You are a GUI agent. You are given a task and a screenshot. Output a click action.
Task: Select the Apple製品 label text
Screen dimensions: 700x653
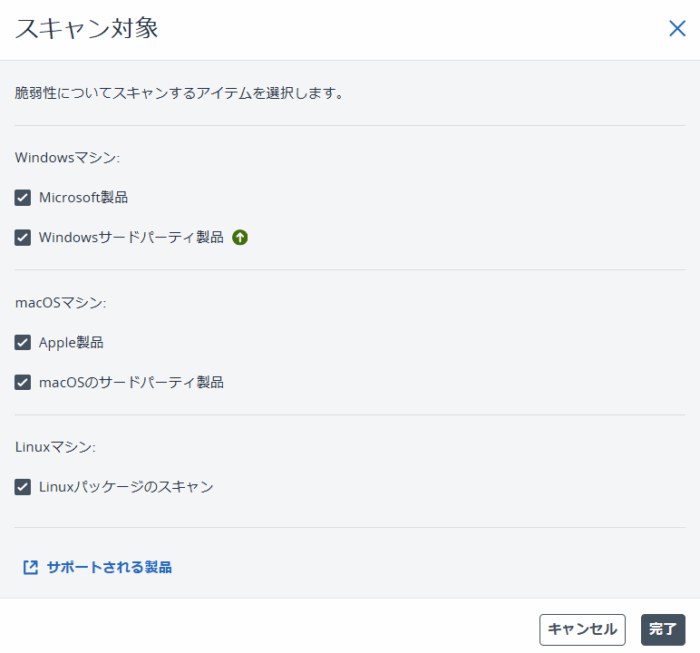pos(71,343)
